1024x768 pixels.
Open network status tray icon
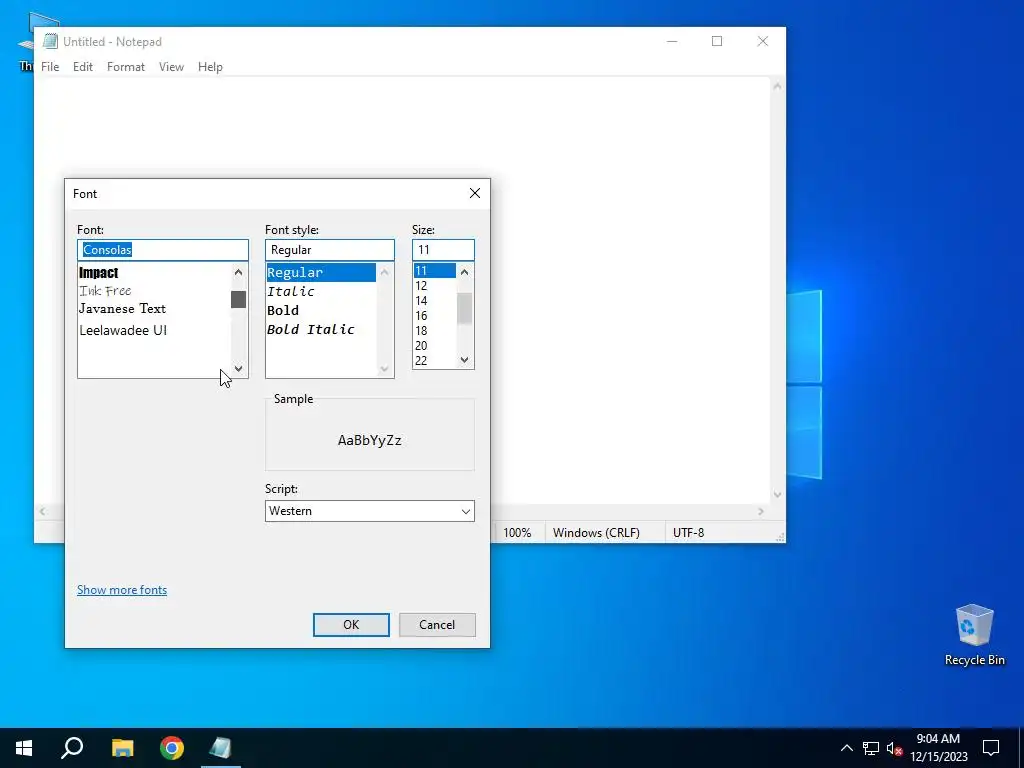point(871,748)
